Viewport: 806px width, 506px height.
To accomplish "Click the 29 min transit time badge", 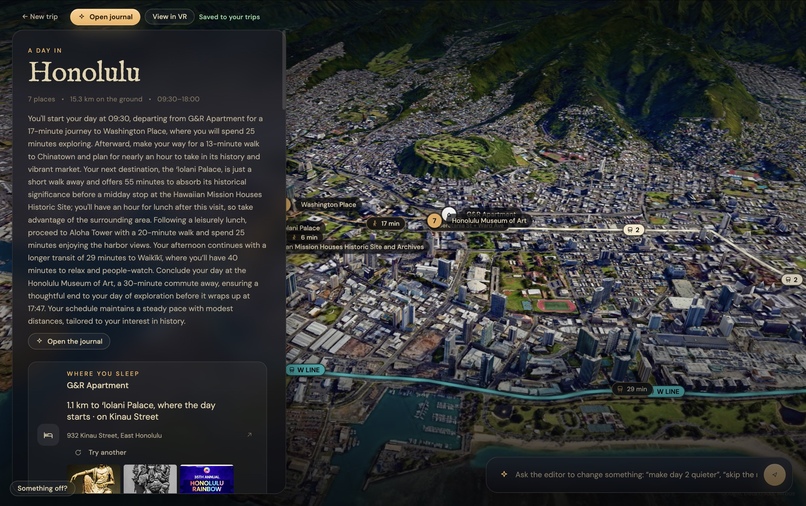I will coord(632,389).
